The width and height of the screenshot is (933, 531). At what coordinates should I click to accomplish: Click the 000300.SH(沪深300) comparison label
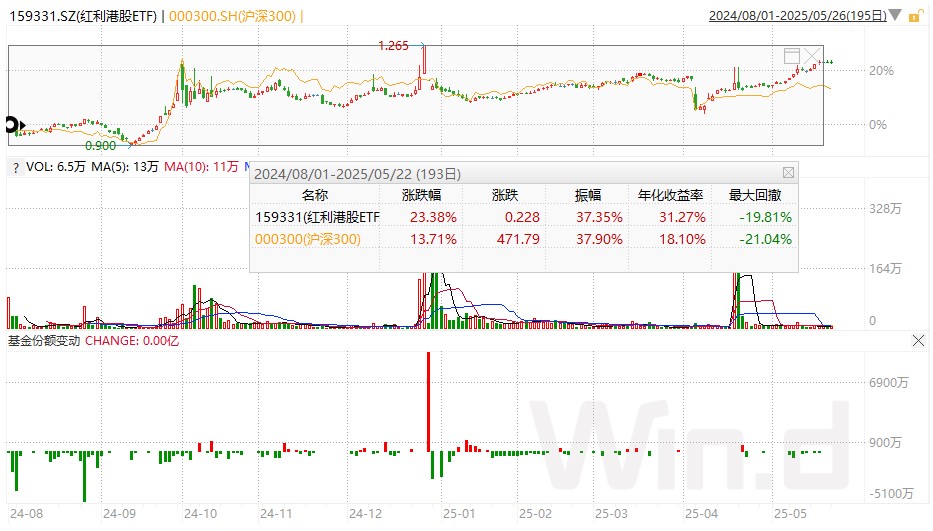[x=232, y=16]
